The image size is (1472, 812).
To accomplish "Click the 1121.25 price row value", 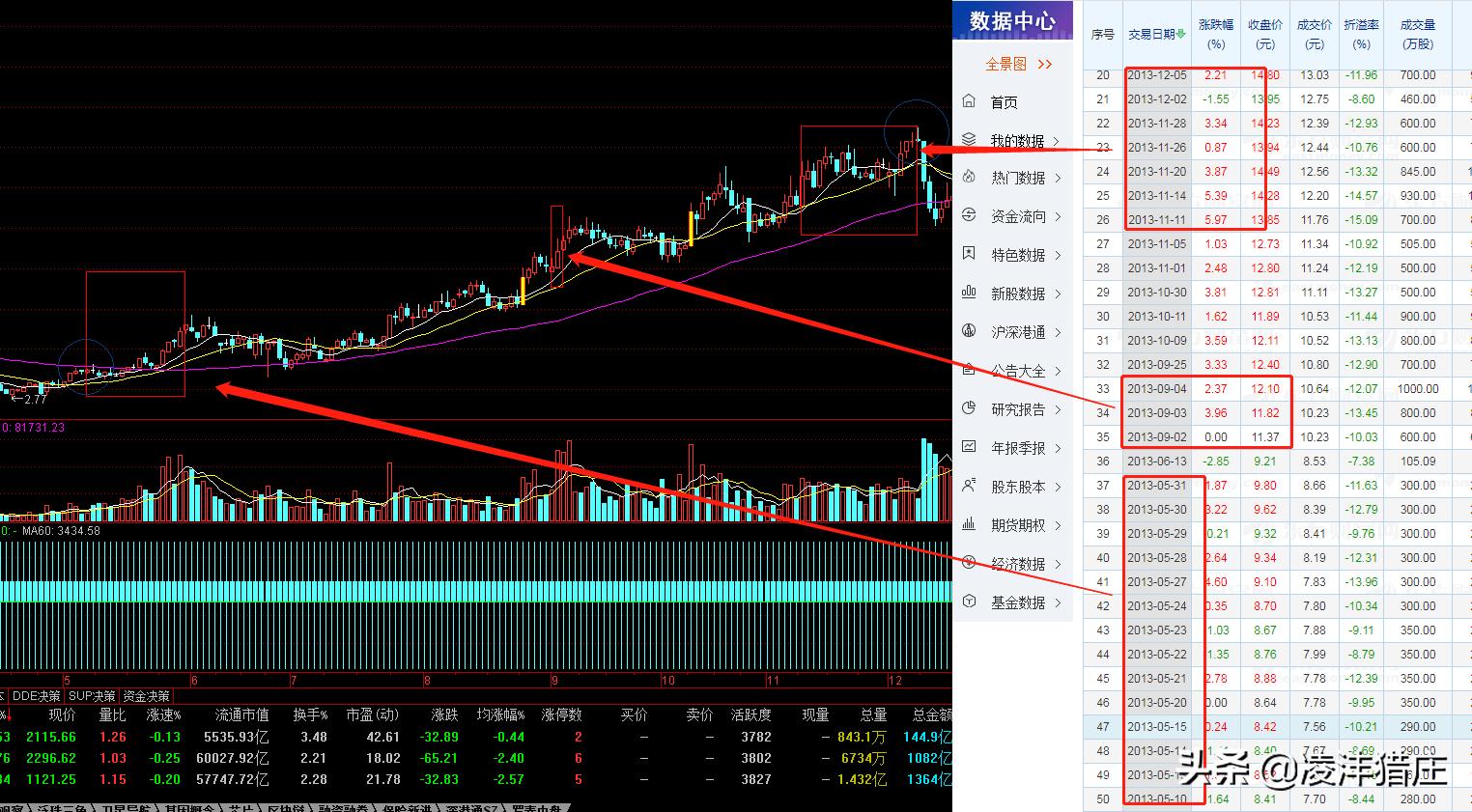I will 50,780.
